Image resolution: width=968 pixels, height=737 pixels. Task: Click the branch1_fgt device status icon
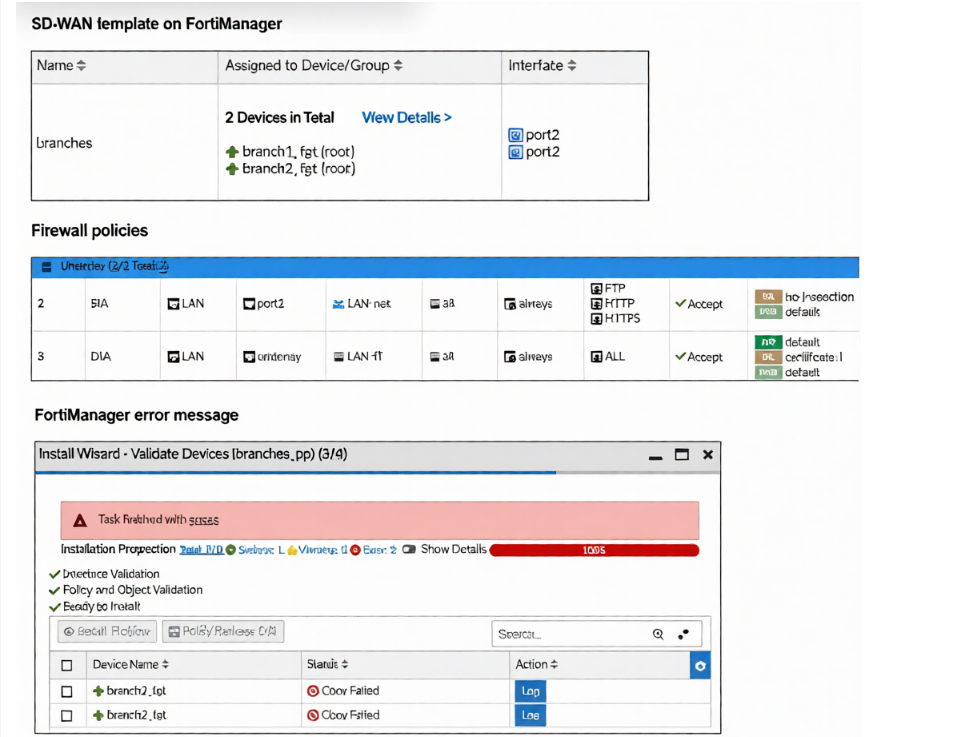click(x=232, y=152)
